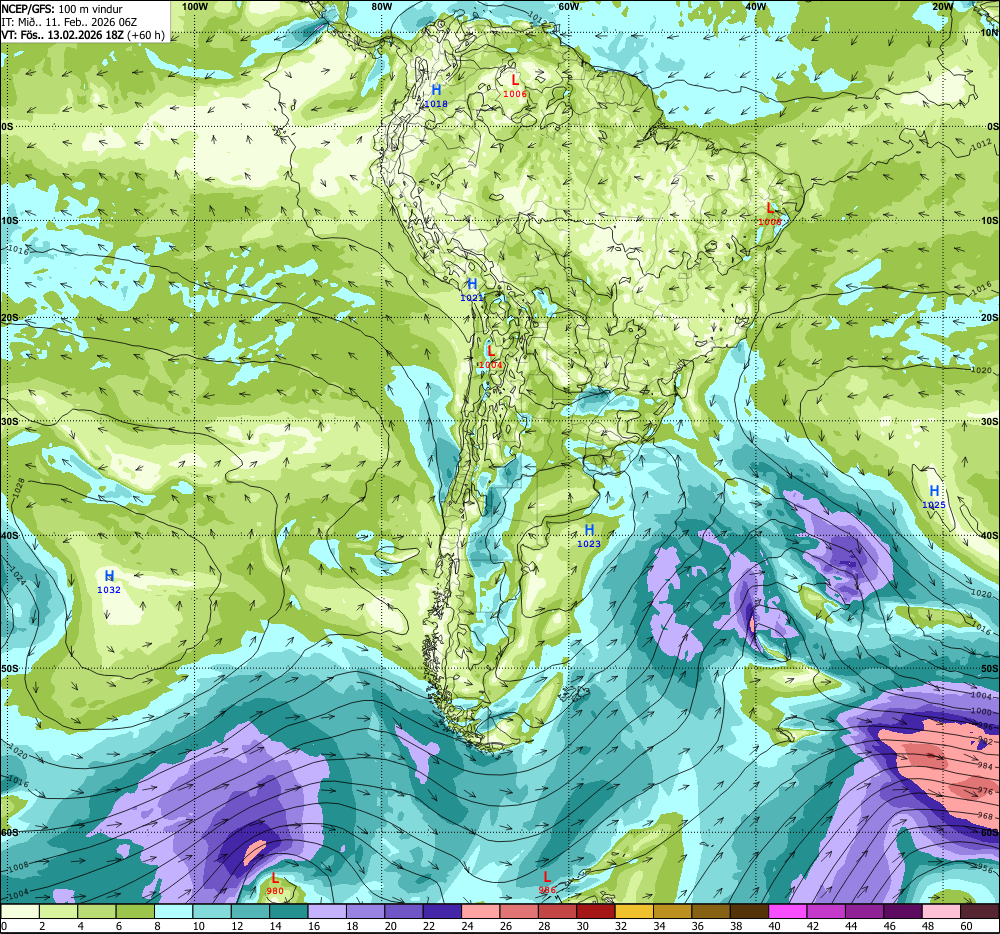Click the green legend swatch between 6 and 8

(135, 911)
